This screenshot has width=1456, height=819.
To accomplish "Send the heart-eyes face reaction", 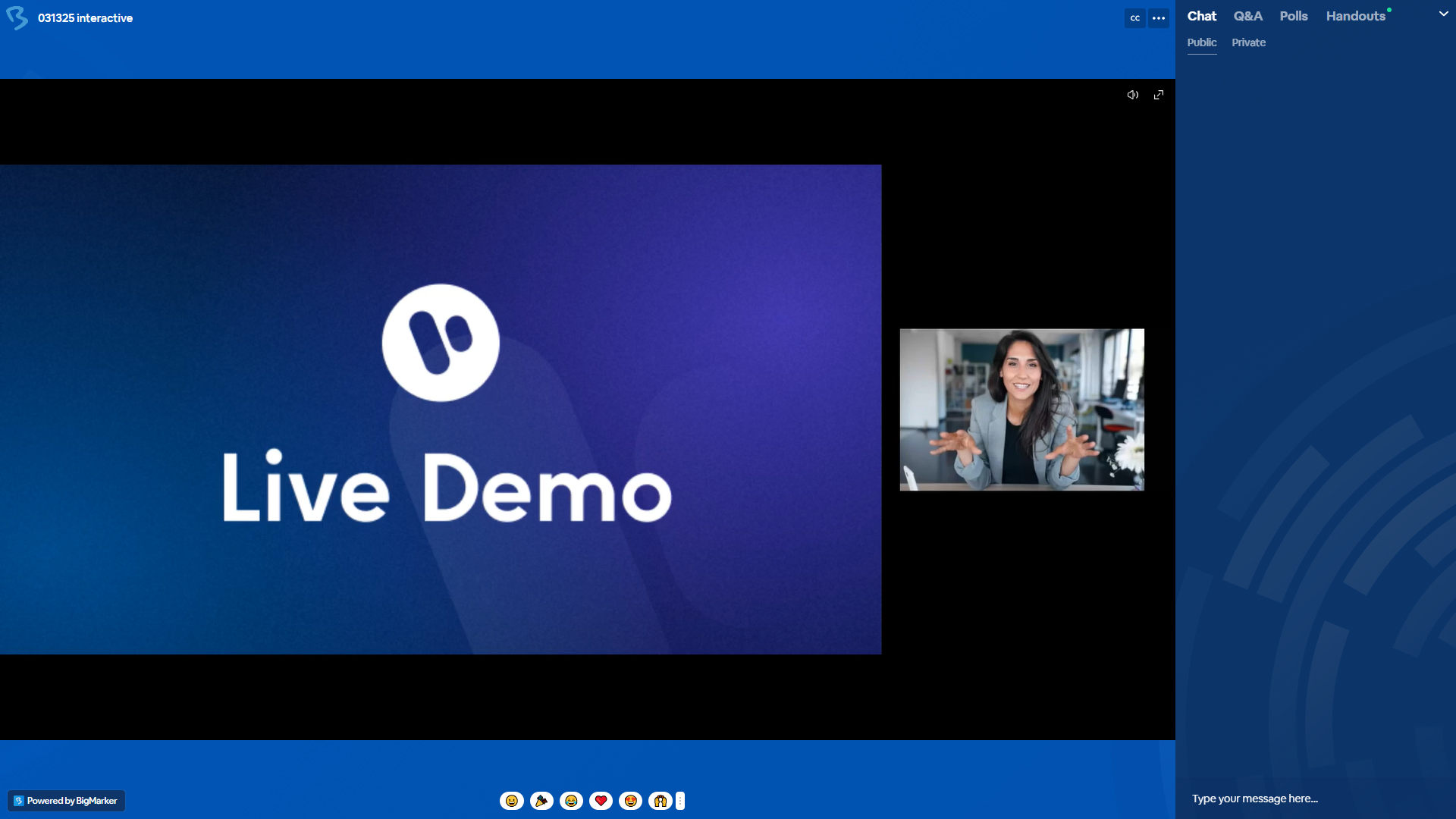I will tap(630, 801).
